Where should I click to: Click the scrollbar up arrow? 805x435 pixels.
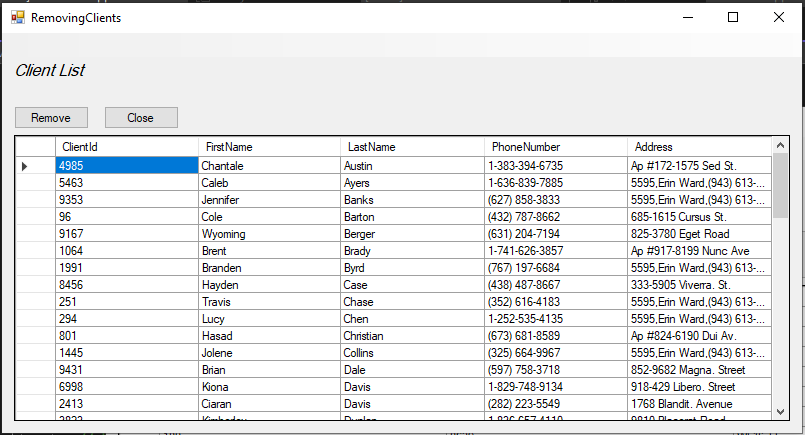click(780, 145)
